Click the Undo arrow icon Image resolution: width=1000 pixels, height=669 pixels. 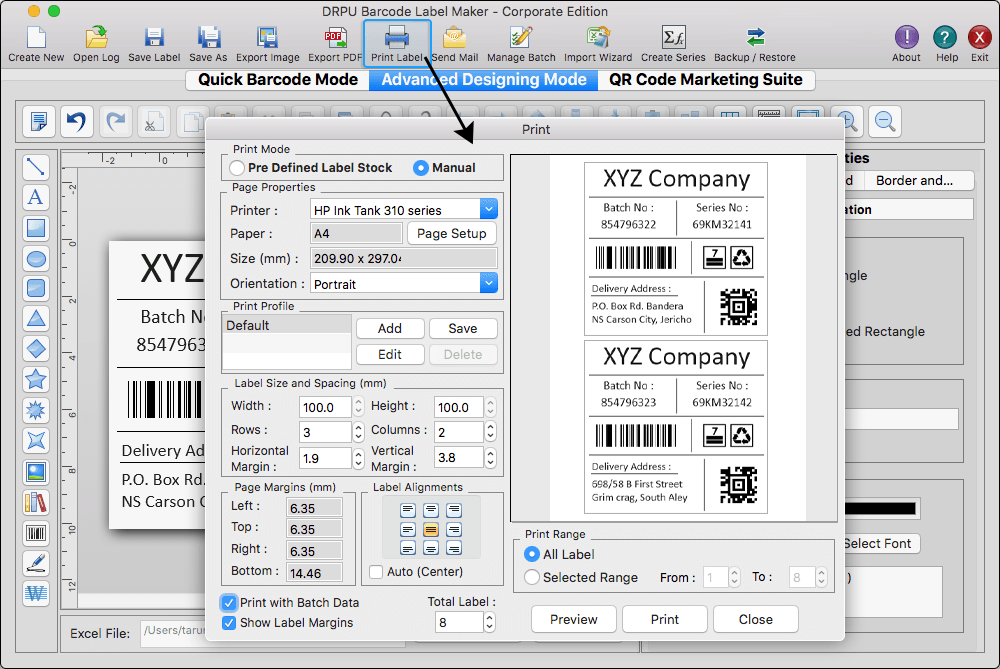pyautogui.click(x=77, y=121)
